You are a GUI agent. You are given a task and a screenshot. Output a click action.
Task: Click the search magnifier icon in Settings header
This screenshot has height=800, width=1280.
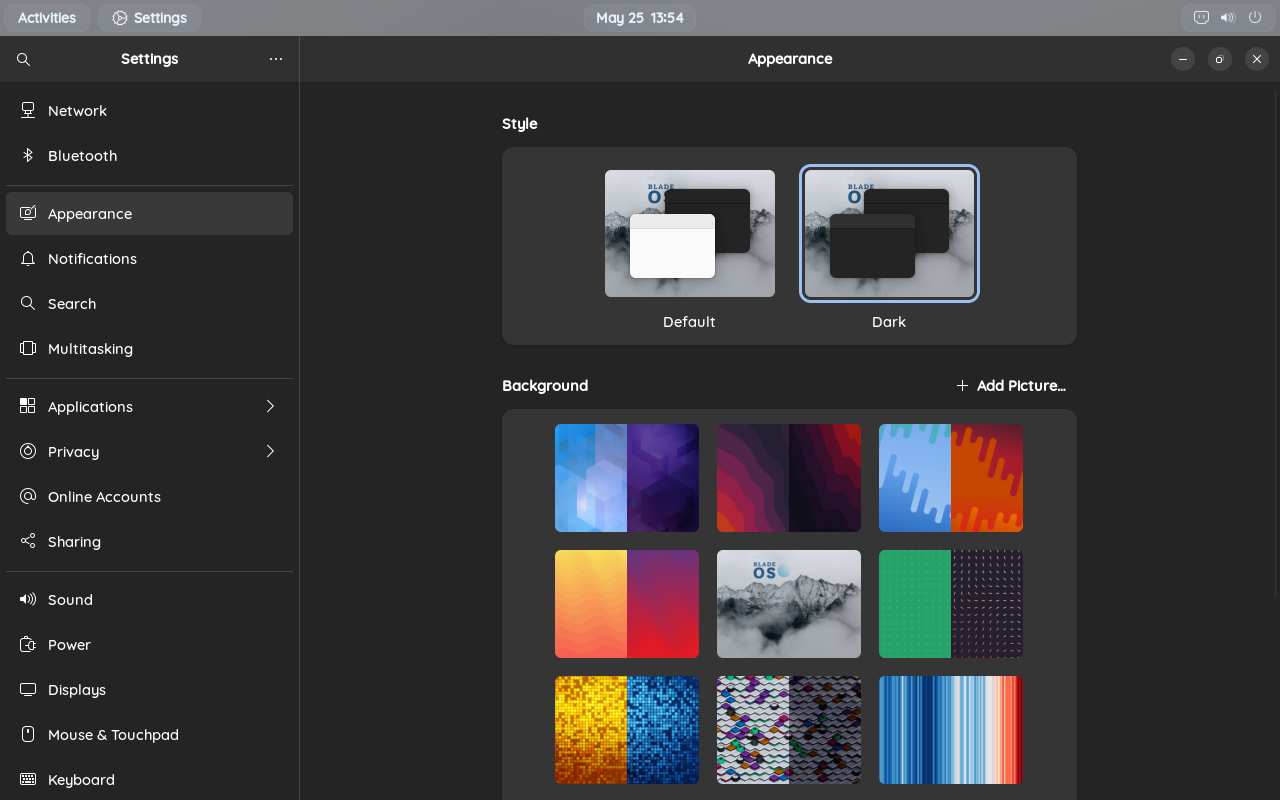tap(24, 60)
